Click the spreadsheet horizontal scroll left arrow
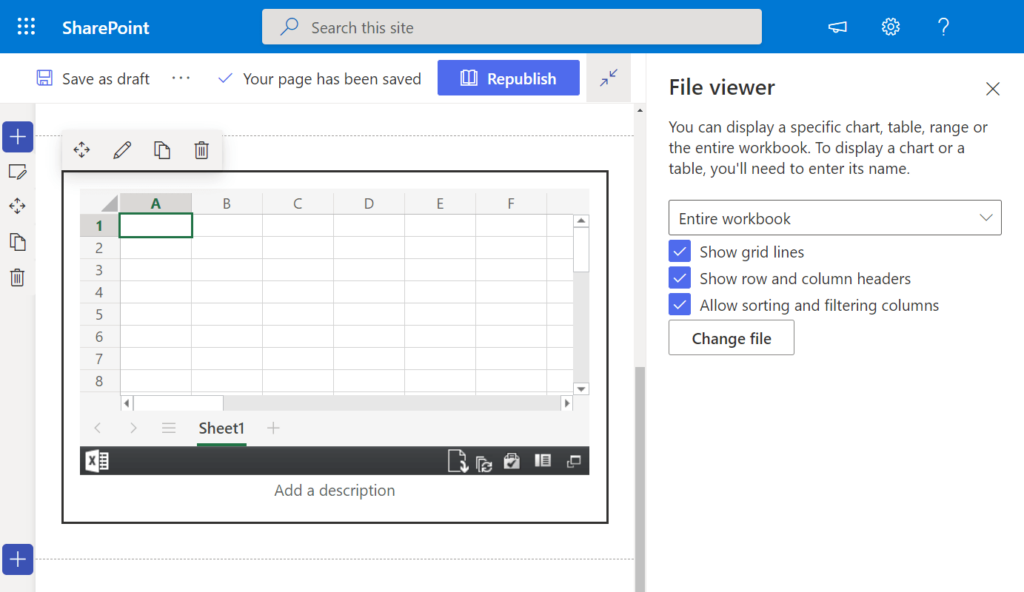Screen dimensions: 1024x592 [x=127, y=403]
